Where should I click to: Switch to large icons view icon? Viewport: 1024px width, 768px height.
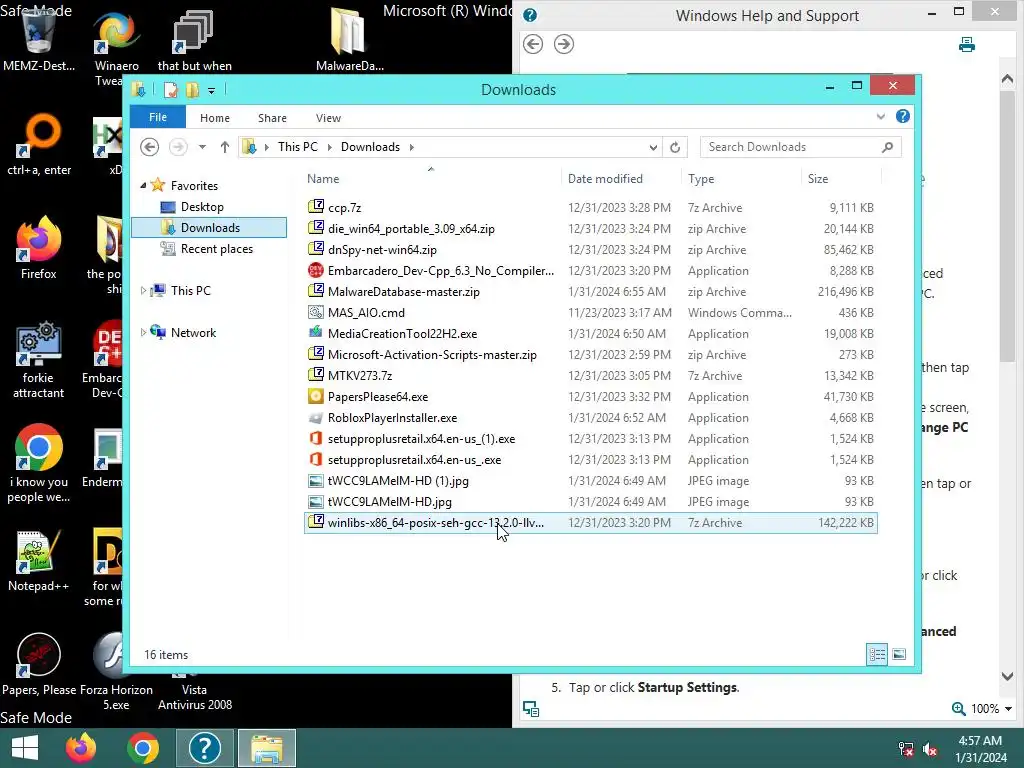click(x=899, y=654)
